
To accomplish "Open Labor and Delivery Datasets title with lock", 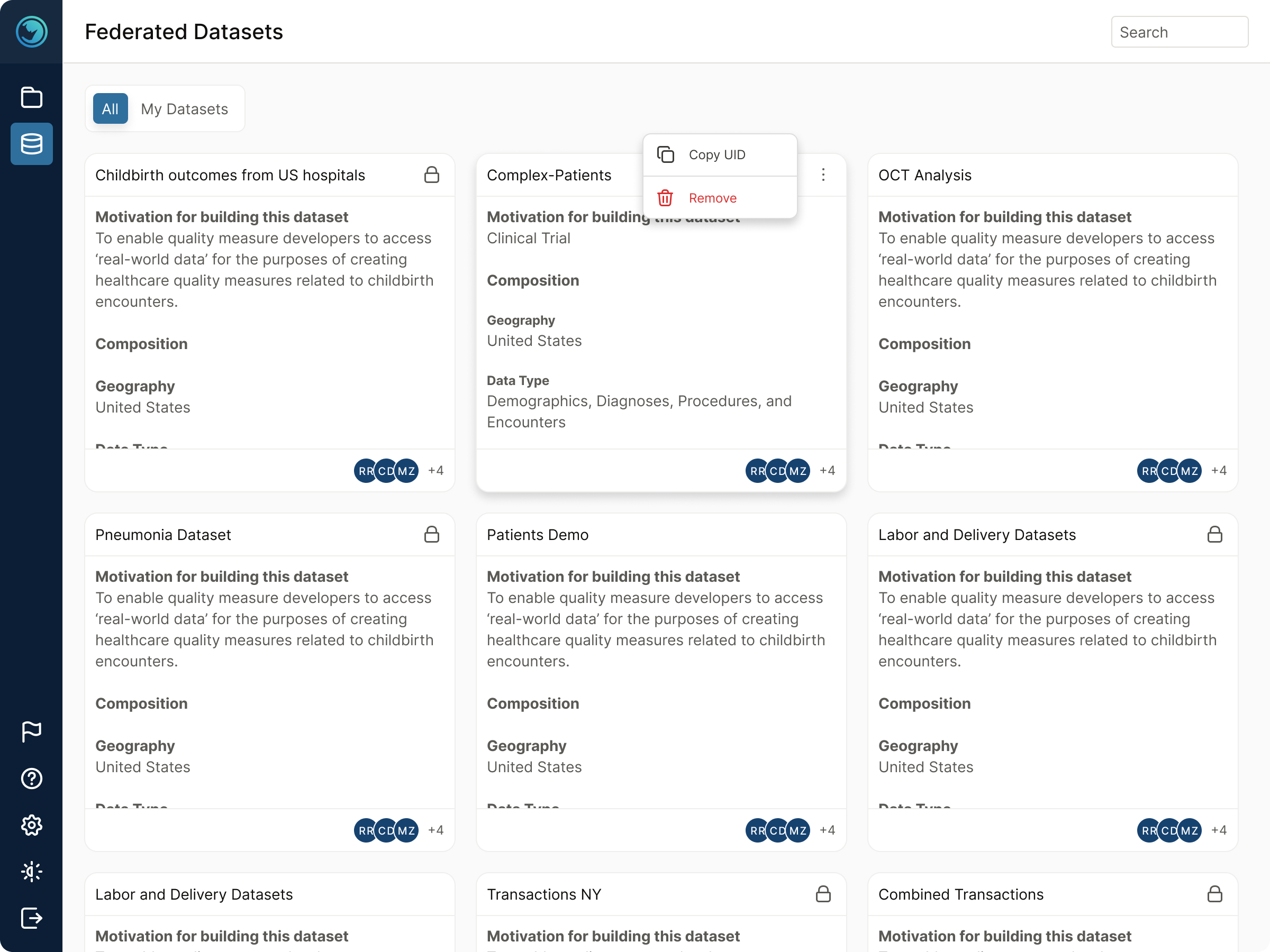I will 977,534.
